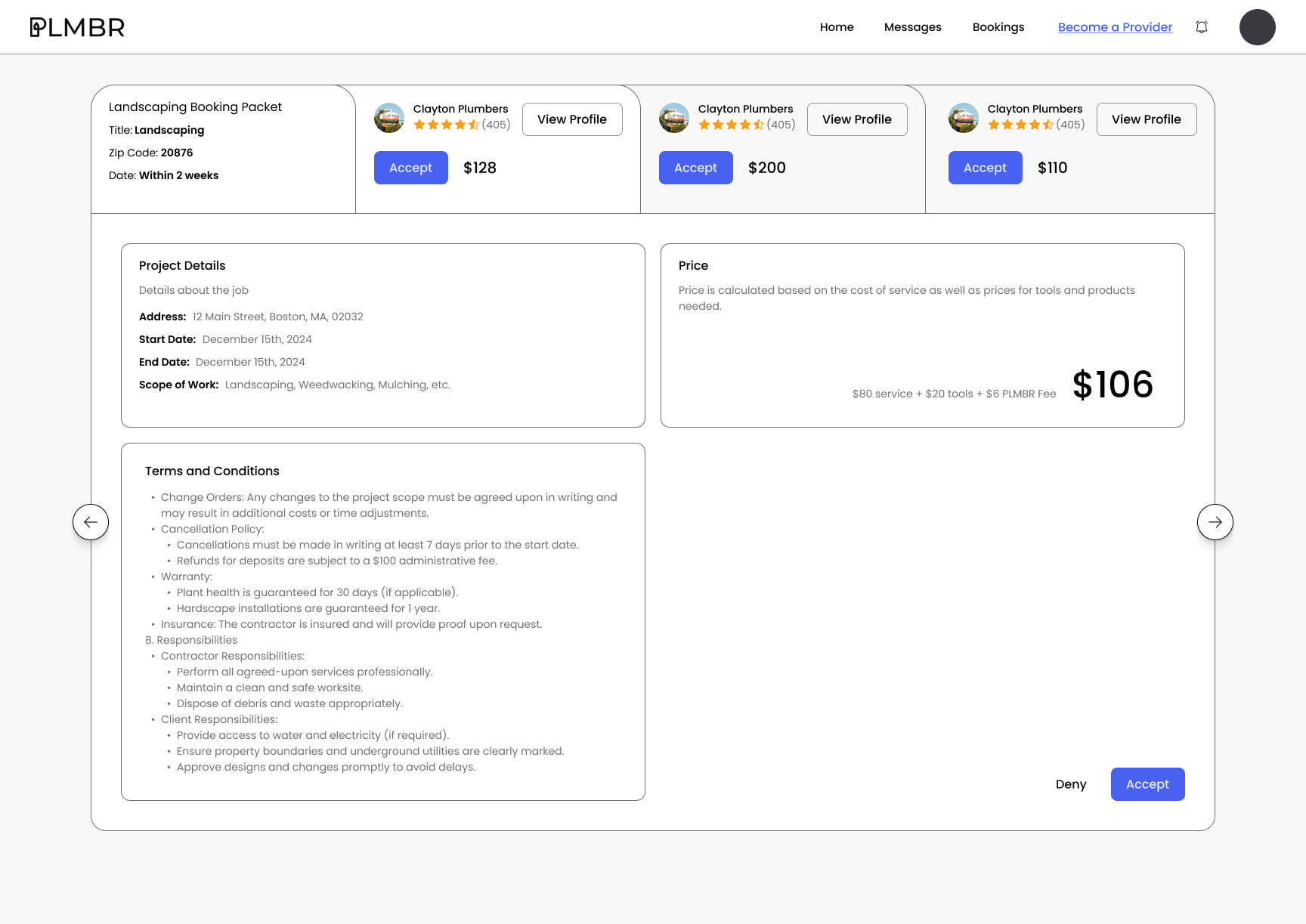Click provider avatar beside the $128 offer
This screenshot has height=924, width=1306.
(389, 118)
